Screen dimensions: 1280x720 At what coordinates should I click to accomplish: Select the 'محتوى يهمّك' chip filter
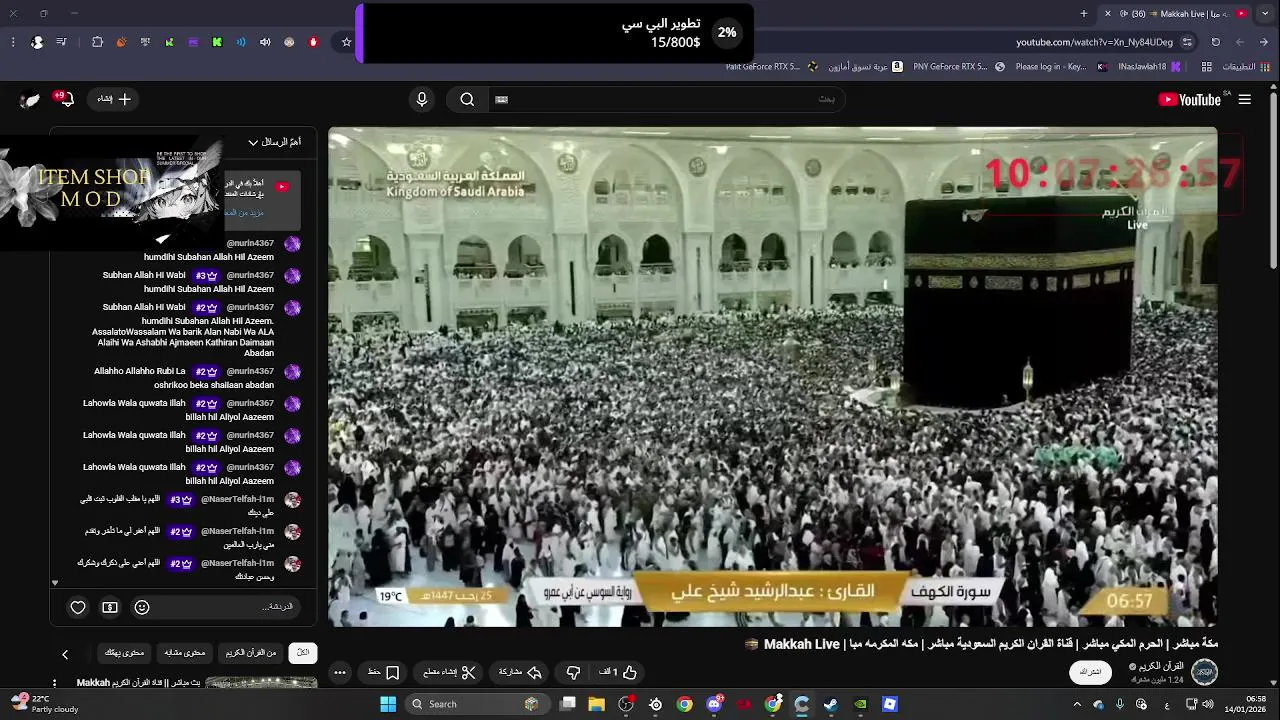pos(125,653)
